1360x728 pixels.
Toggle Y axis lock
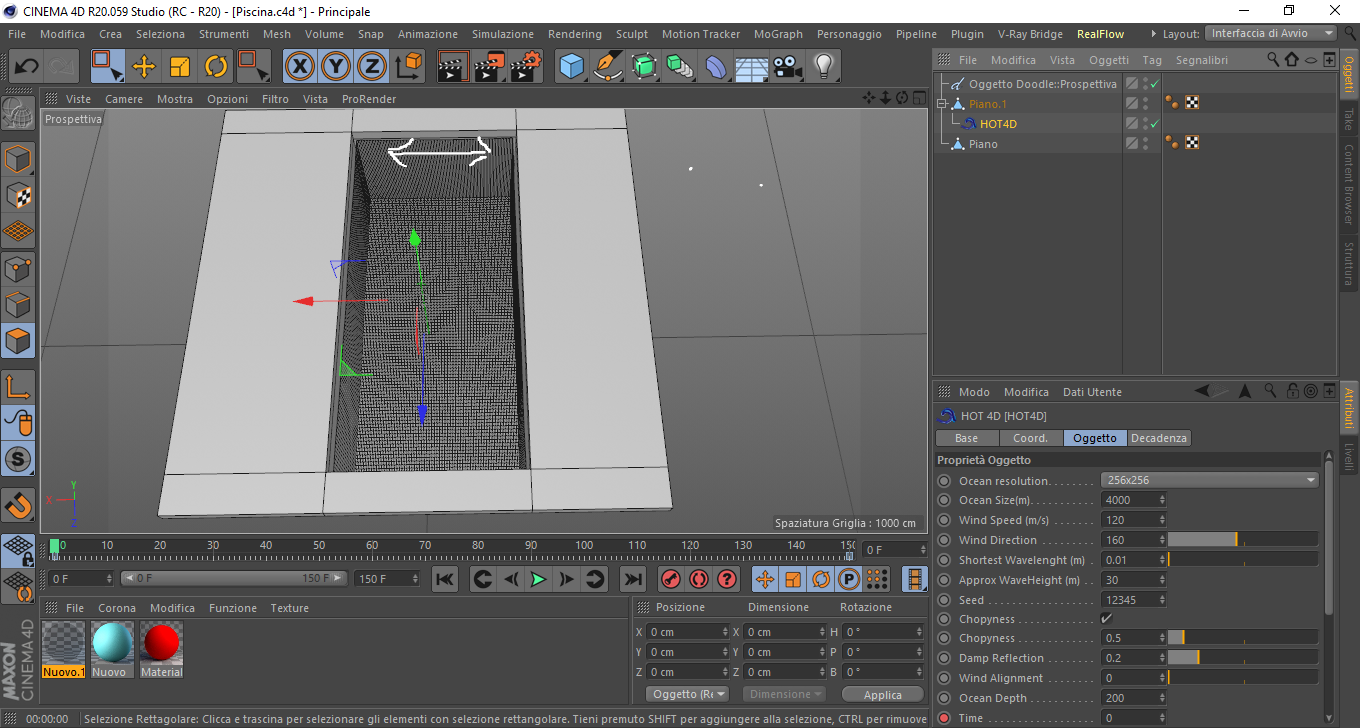336,67
